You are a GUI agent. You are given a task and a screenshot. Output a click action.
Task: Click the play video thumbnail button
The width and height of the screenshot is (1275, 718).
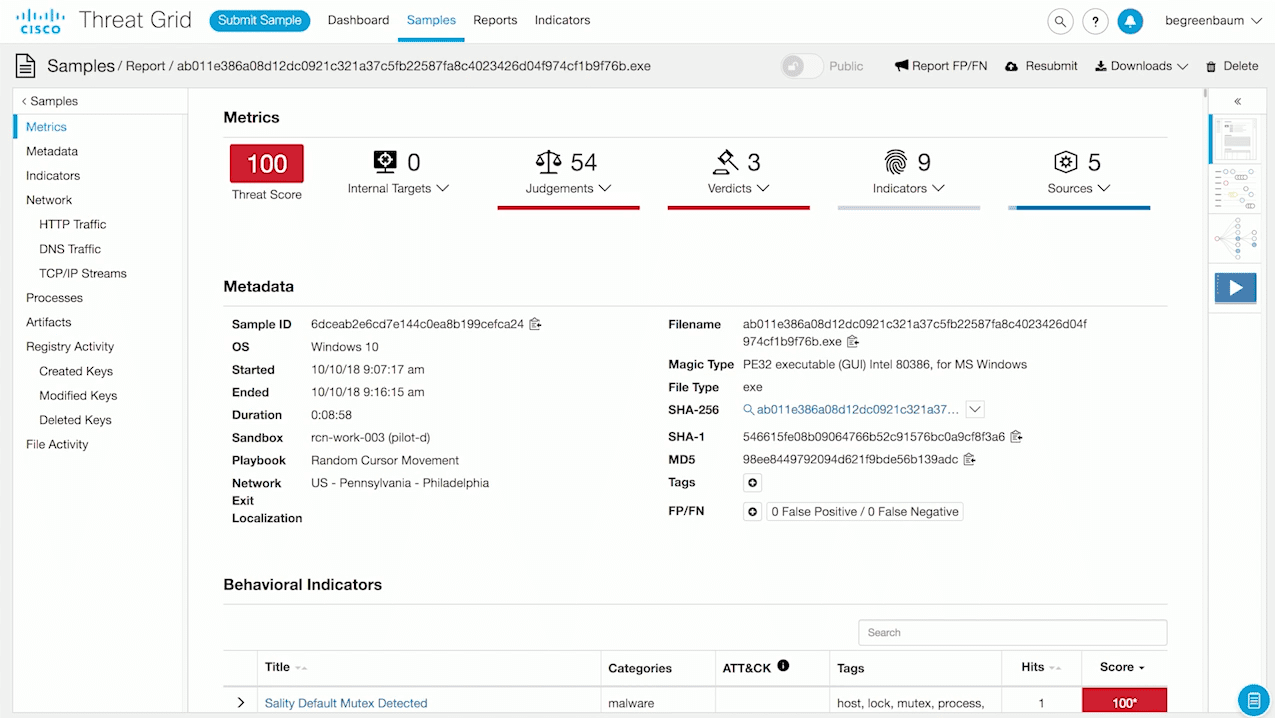tap(1235, 288)
